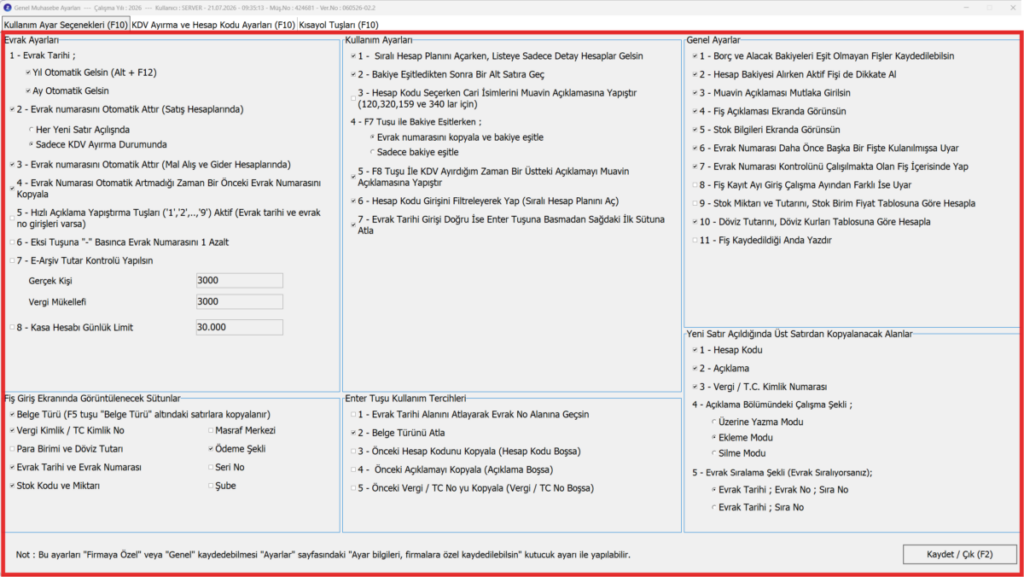Toggle Evrak numarasını Otomatik Attır (Mal Alış) checkbox
Viewport: 1024px width, 577px height.
pyautogui.click(x=12, y=165)
